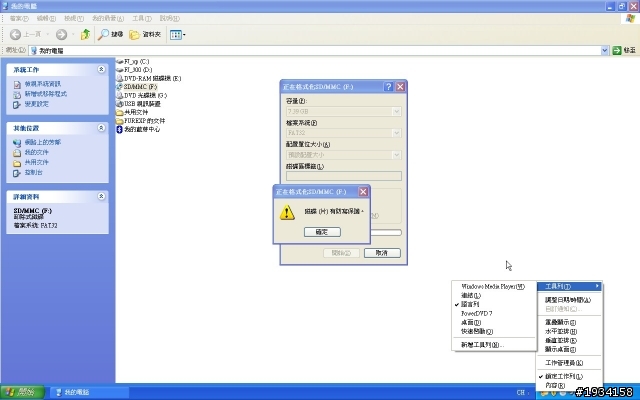Click the 磁碟區標籤 volume label field
640x400 pixels.
pos(344,176)
